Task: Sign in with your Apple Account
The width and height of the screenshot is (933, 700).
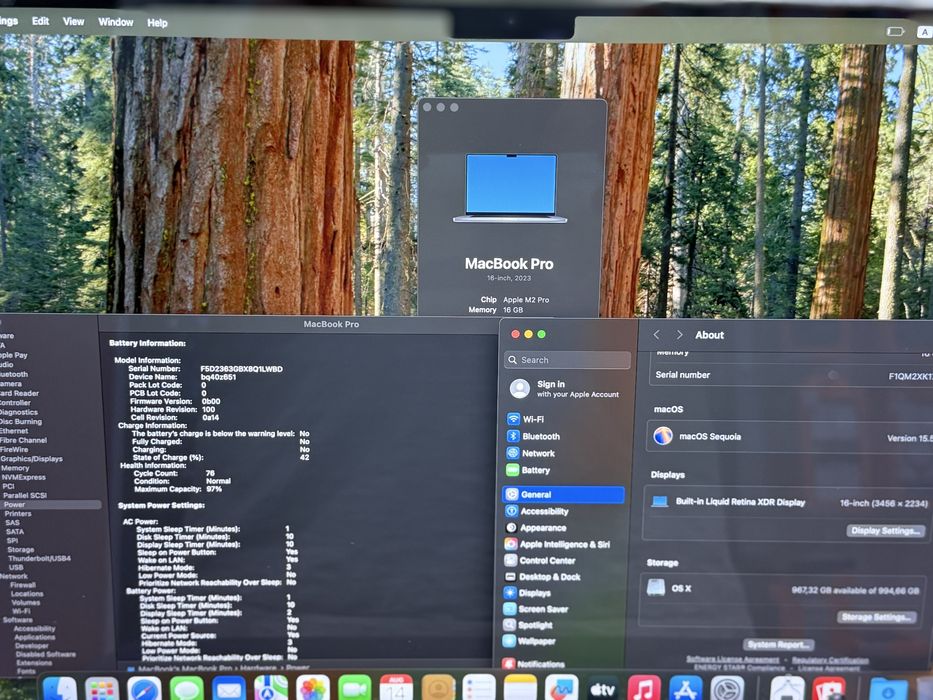Action: pyautogui.click(x=565, y=389)
